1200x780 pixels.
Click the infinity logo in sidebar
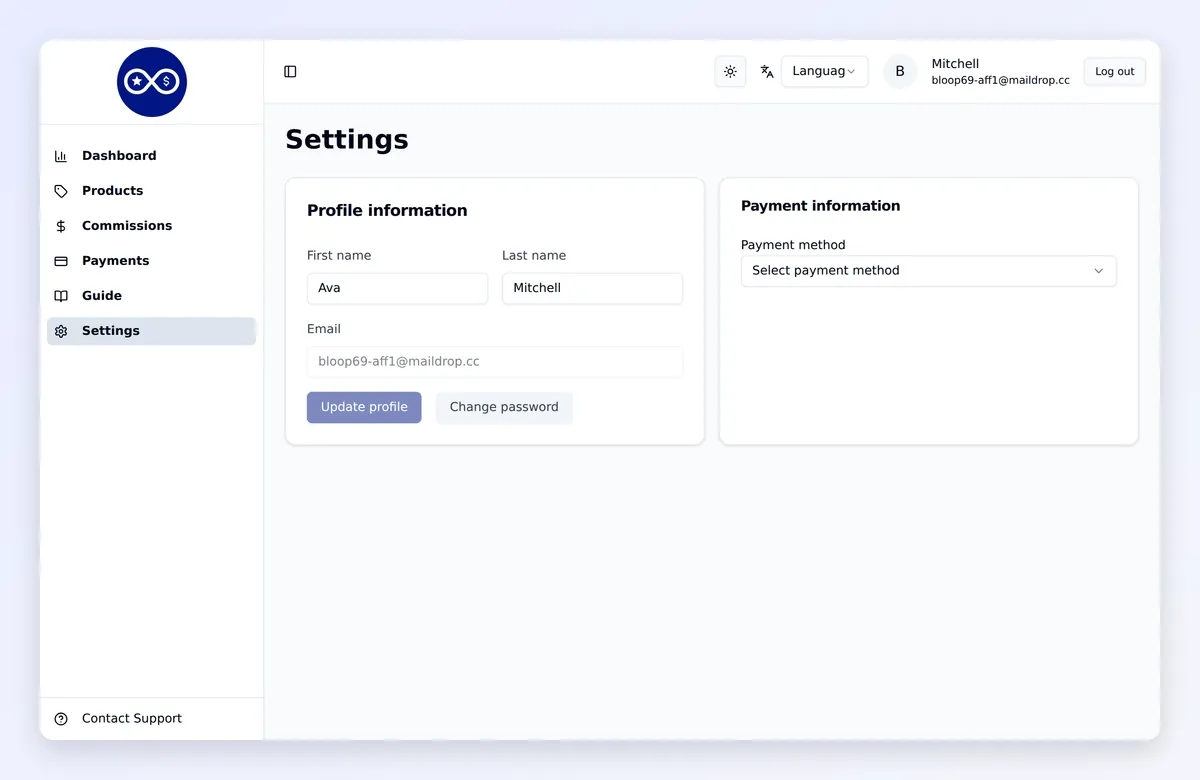(x=152, y=82)
